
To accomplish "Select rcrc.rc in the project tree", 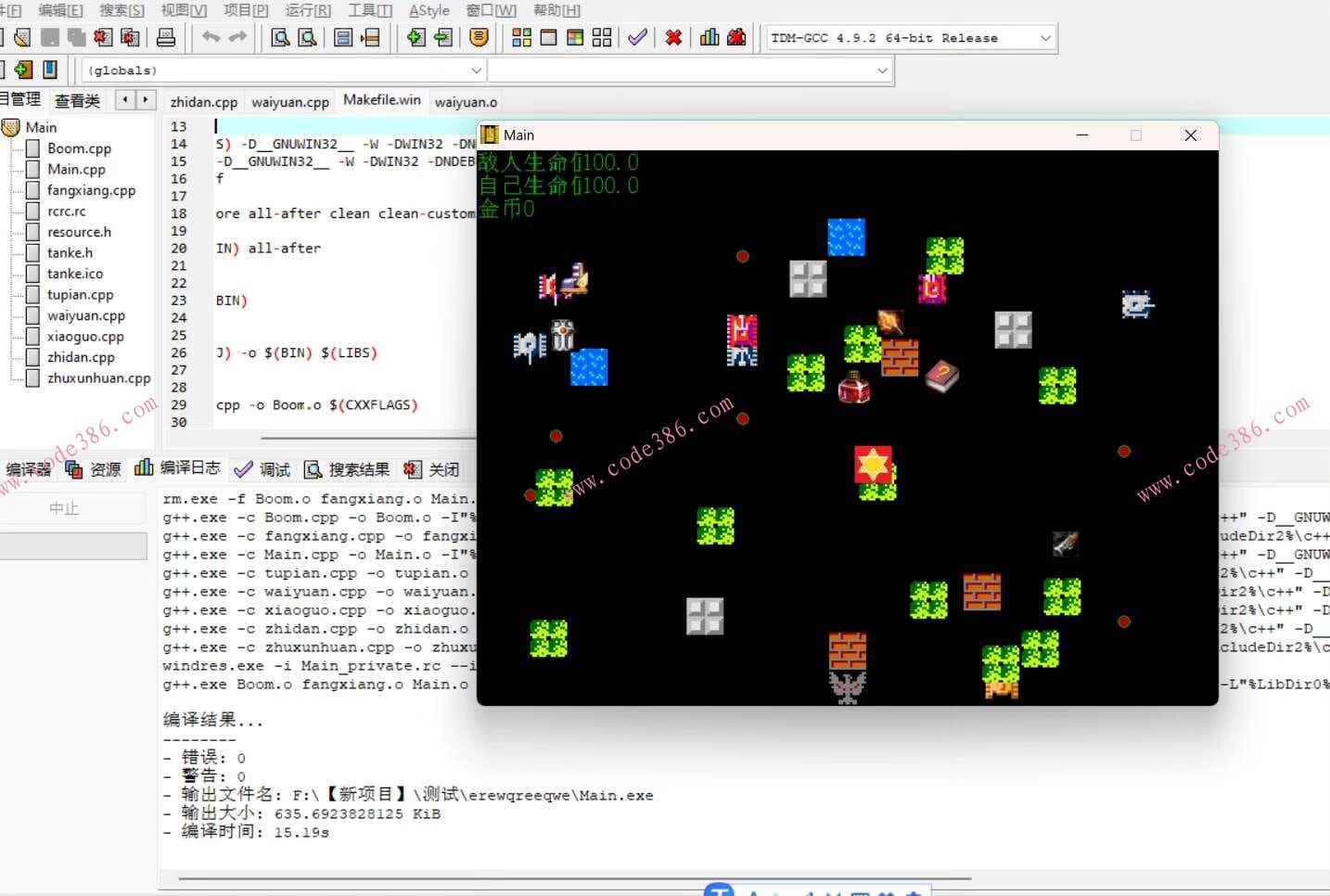I will pos(67,211).
